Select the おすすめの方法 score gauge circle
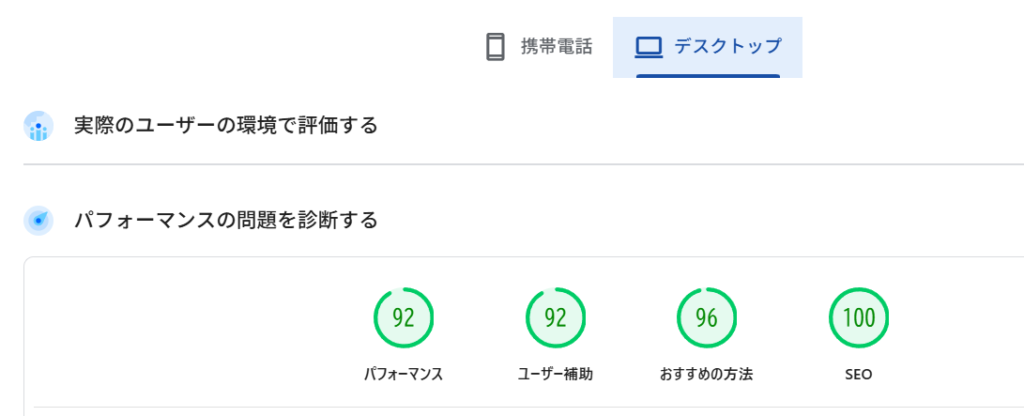Viewport: 1024px width, 416px height. [x=706, y=318]
